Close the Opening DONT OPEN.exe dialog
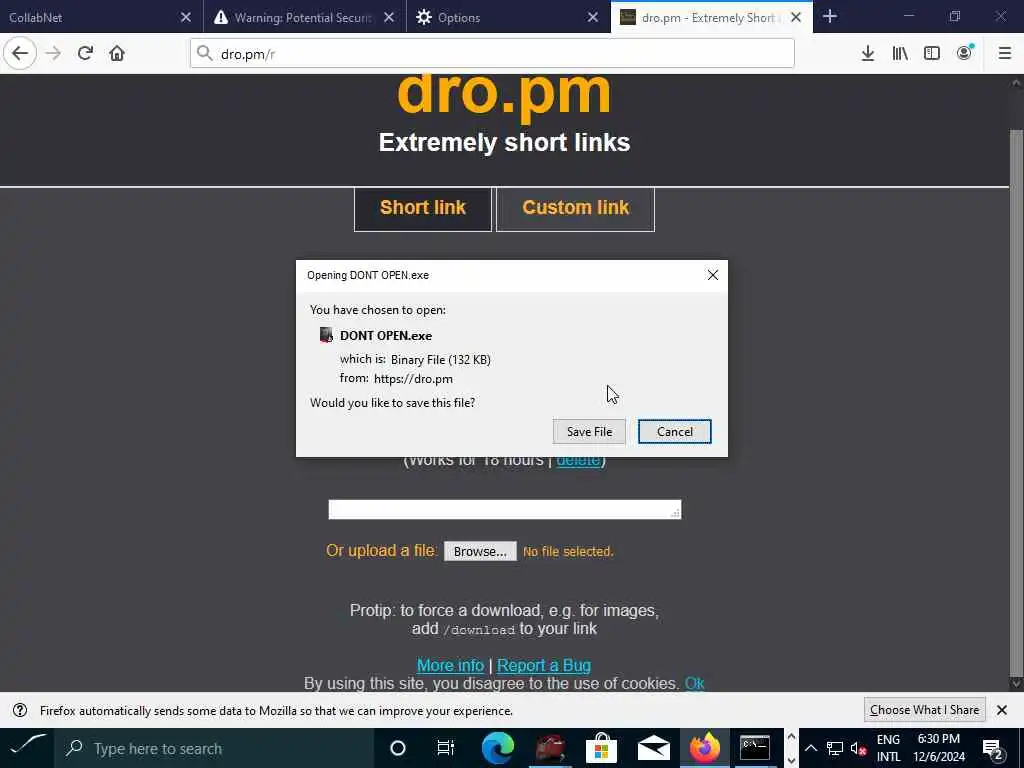The height and width of the screenshot is (768, 1024). pyautogui.click(x=712, y=275)
